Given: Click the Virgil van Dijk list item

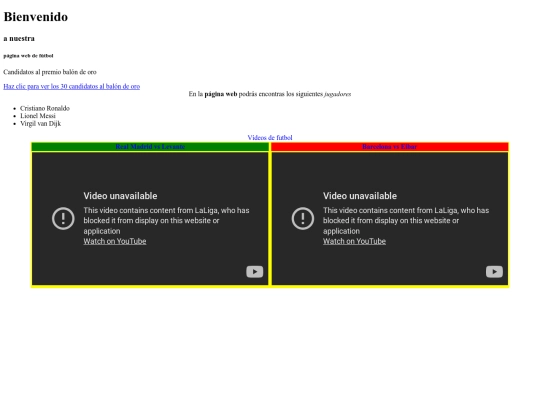Looking at the screenshot, I should pyautogui.click(x=41, y=123).
